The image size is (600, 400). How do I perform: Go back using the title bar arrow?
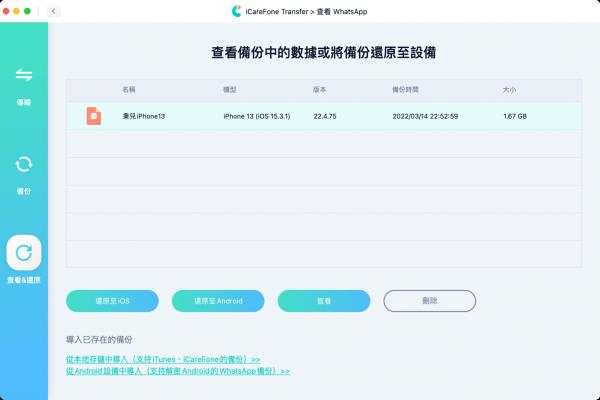coord(53,11)
